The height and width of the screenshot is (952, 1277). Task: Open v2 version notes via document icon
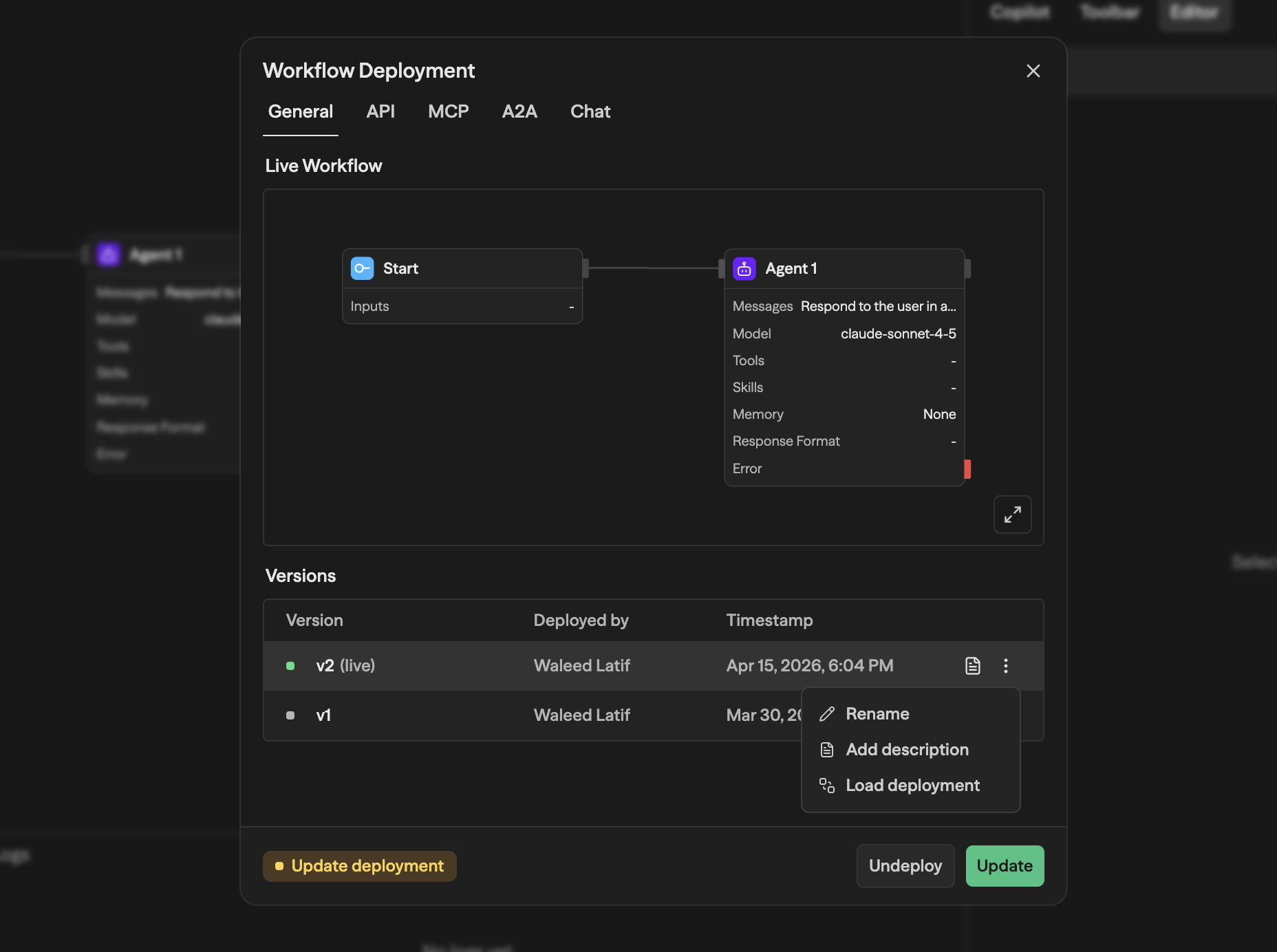tap(972, 665)
